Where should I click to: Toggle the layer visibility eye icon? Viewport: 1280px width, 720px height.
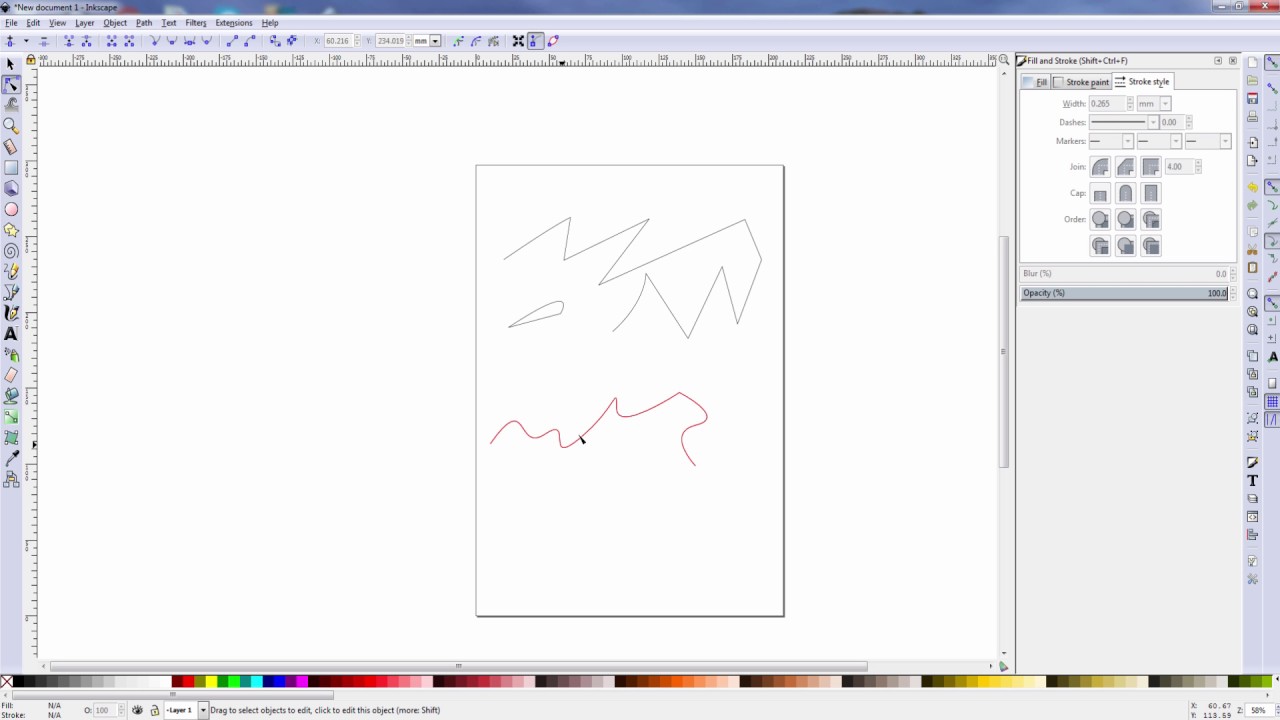(138, 710)
